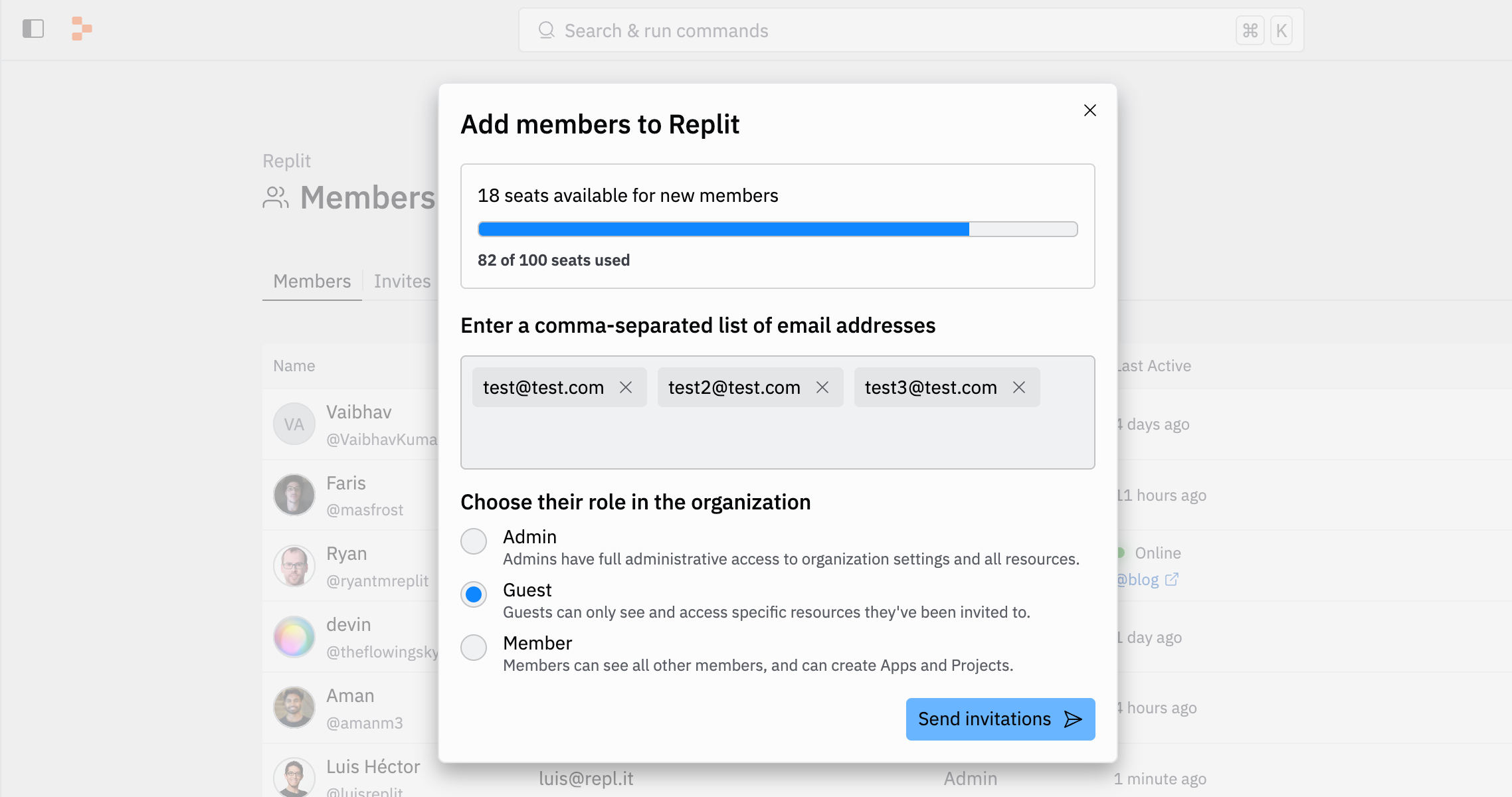The image size is (1512, 797).
Task: Click the Search & run commands box
Action: point(911,31)
